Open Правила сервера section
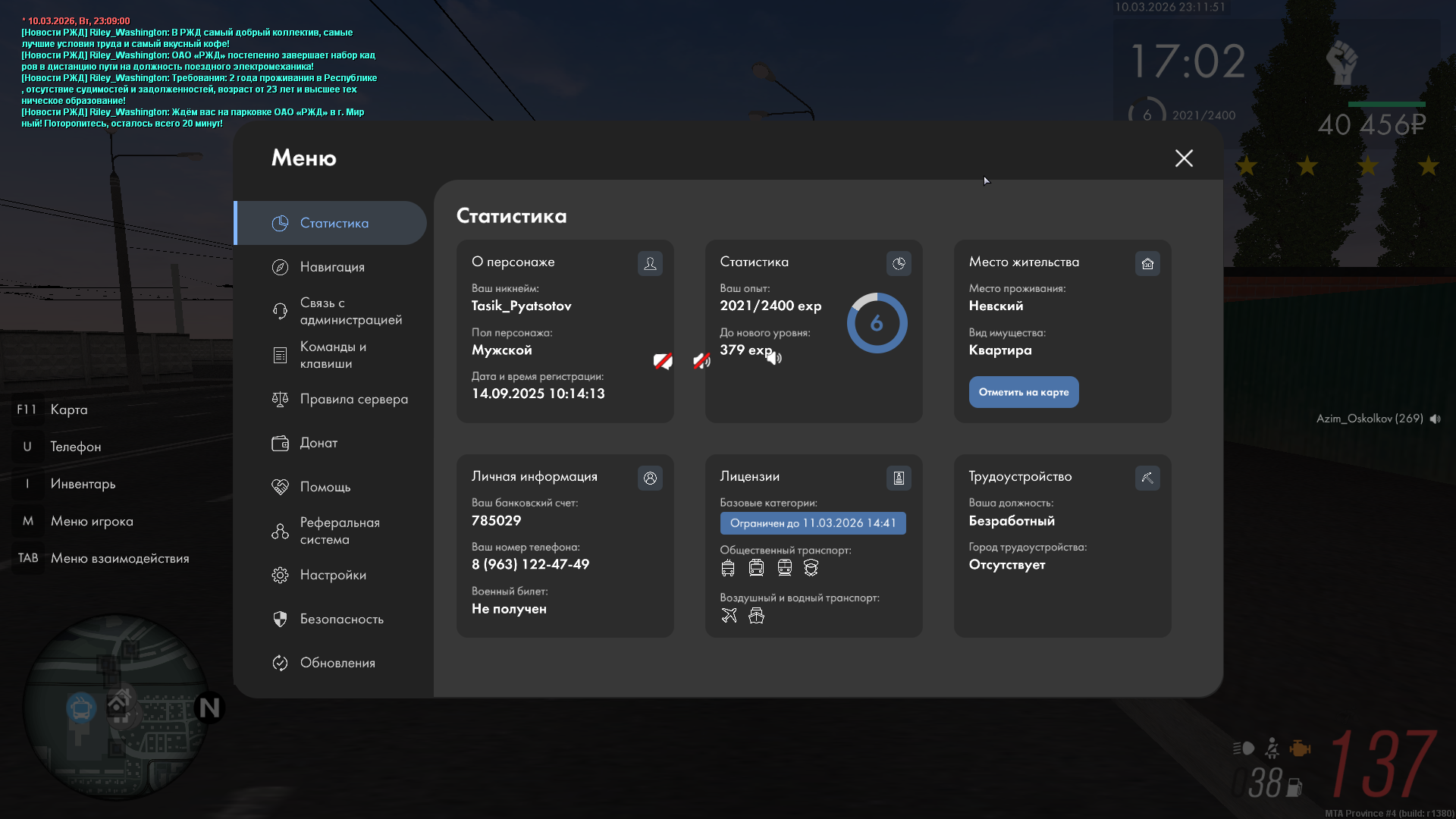The height and width of the screenshot is (819, 1456). (353, 399)
